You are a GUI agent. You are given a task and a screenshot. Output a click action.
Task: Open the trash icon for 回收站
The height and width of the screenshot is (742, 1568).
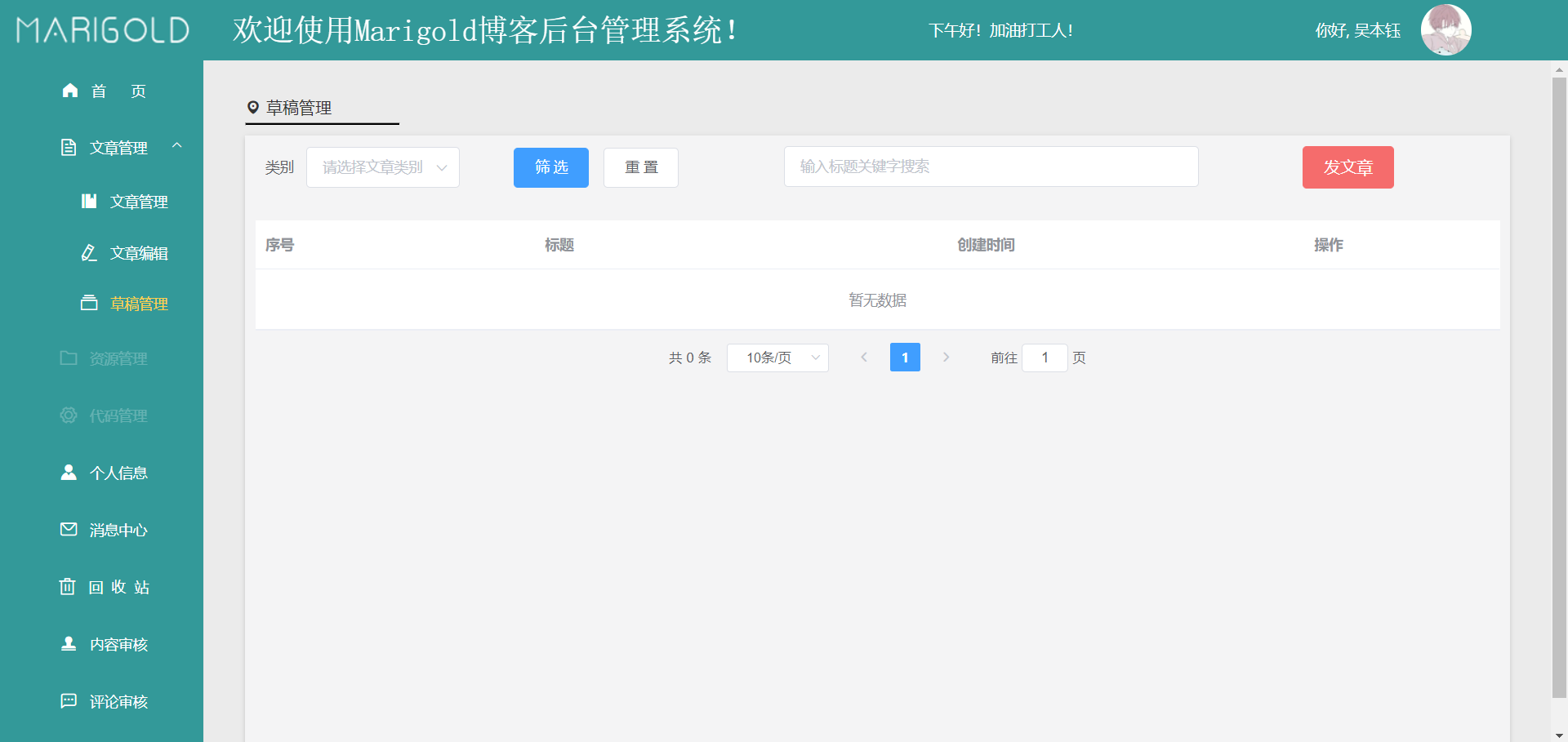click(x=69, y=587)
